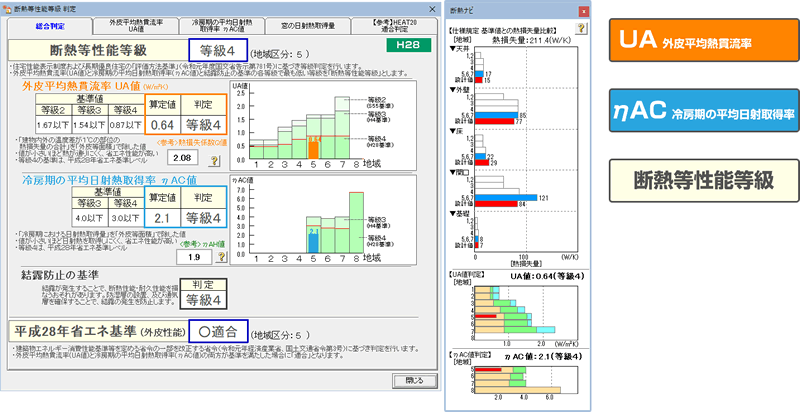The image size is (800, 412).
Task: Open the 外皮平均熱貫流率 UA値 tab
Action: click(136, 26)
